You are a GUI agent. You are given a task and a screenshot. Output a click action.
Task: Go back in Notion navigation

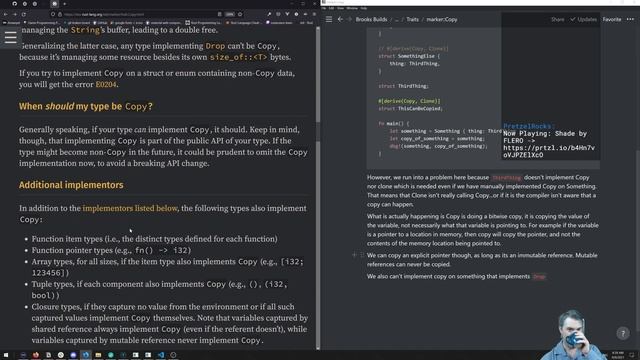tap(340, 19)
